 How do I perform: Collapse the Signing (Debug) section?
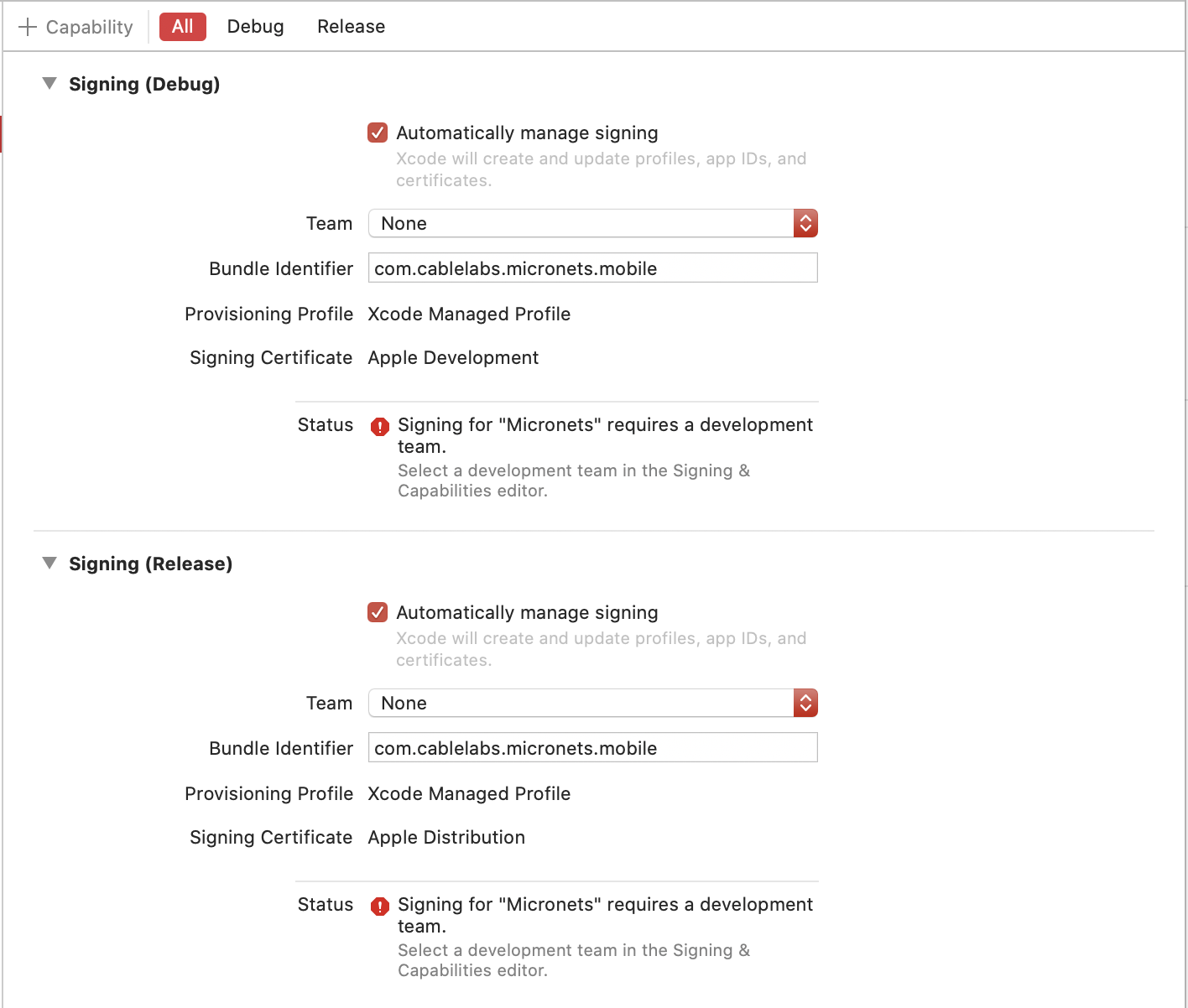tap(49, 84)
